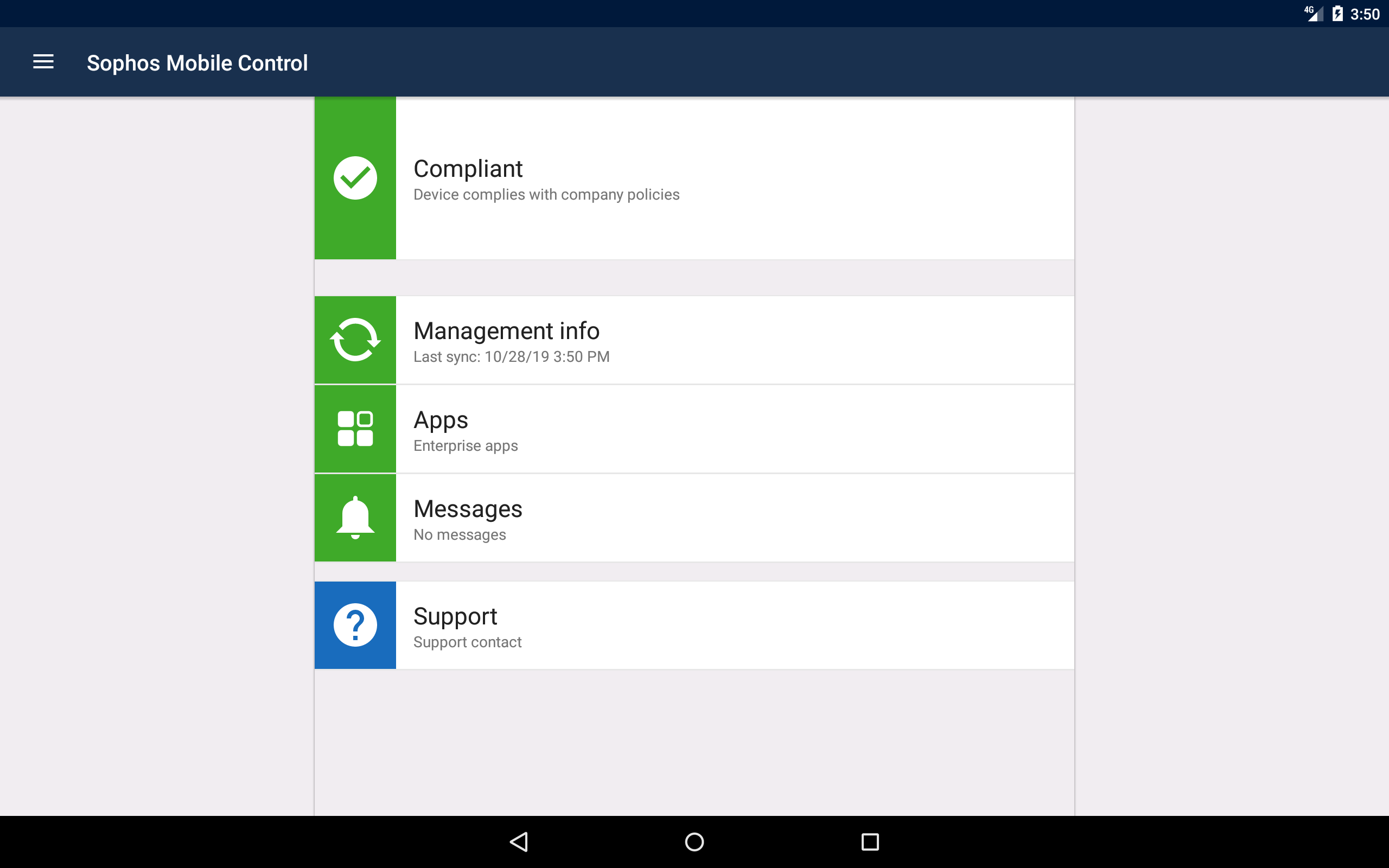Image resolution: width=1389 pixels, height=868 pixels.
Task: Tap the Android Back navigation button
Action: (519, 841)
